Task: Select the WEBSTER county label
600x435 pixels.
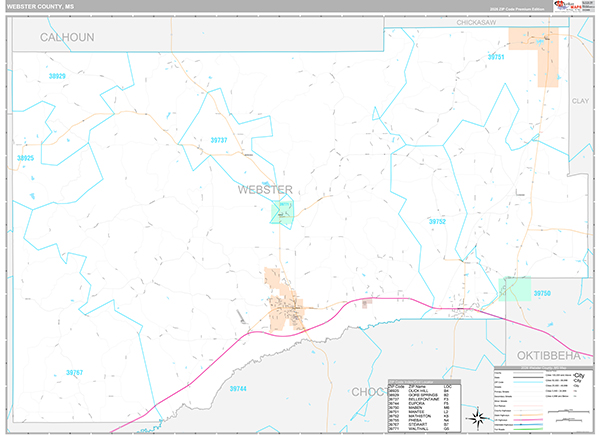Action: pyautogui.click(x=265, y=189)
